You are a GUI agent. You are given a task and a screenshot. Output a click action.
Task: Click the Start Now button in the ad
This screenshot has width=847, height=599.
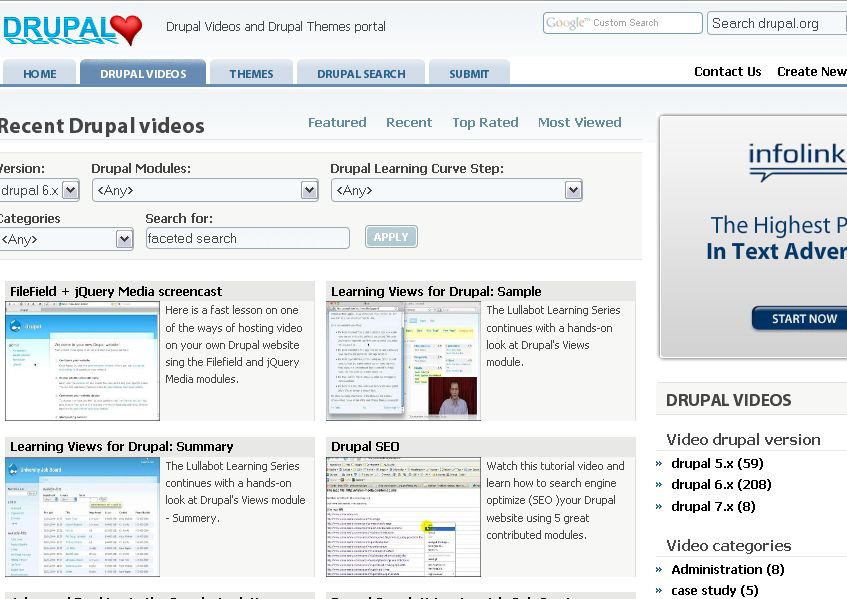[x=799, y=319]
